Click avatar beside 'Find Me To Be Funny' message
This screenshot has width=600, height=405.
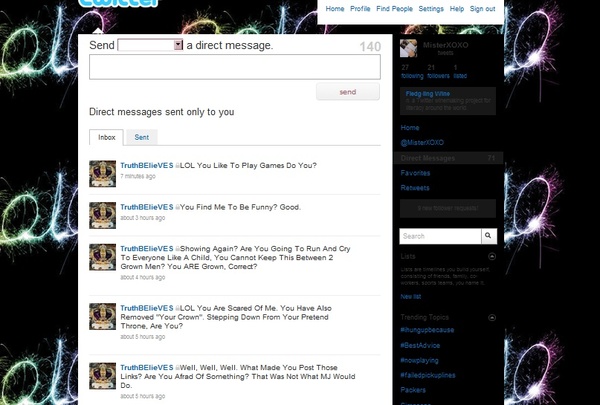pos(103,214)
